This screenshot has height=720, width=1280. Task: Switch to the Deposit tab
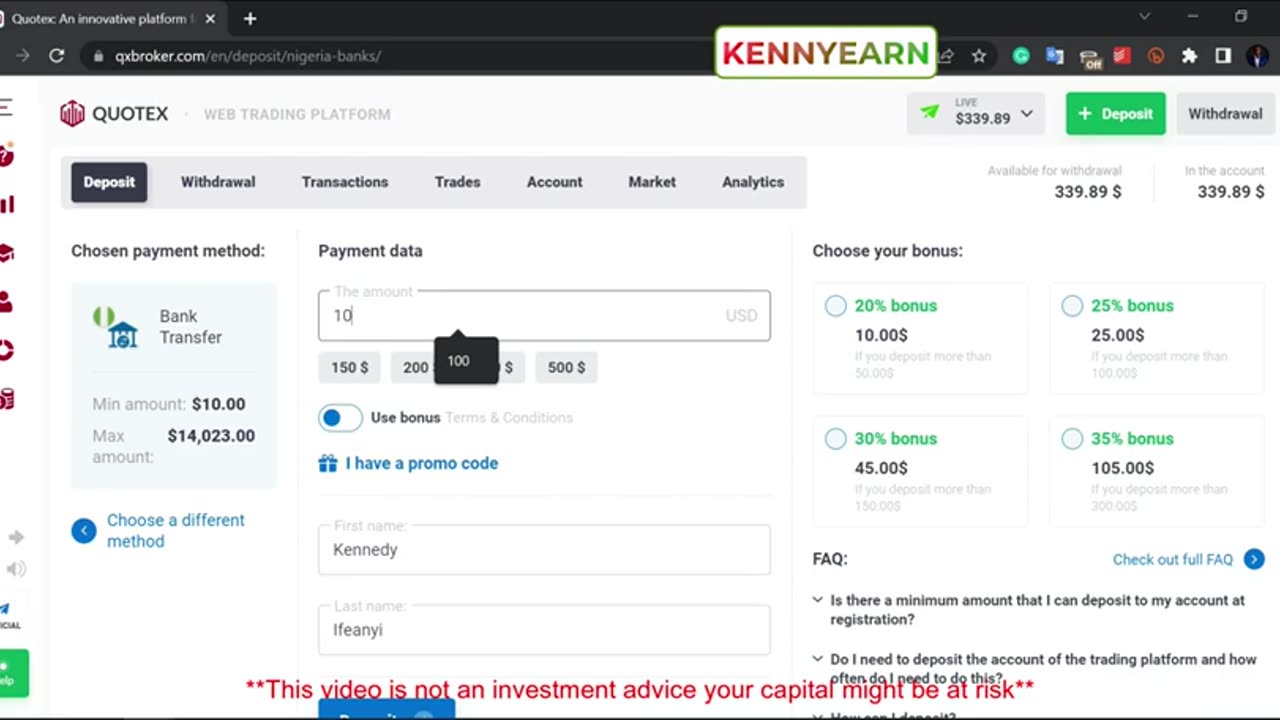(x=109, y=182)
